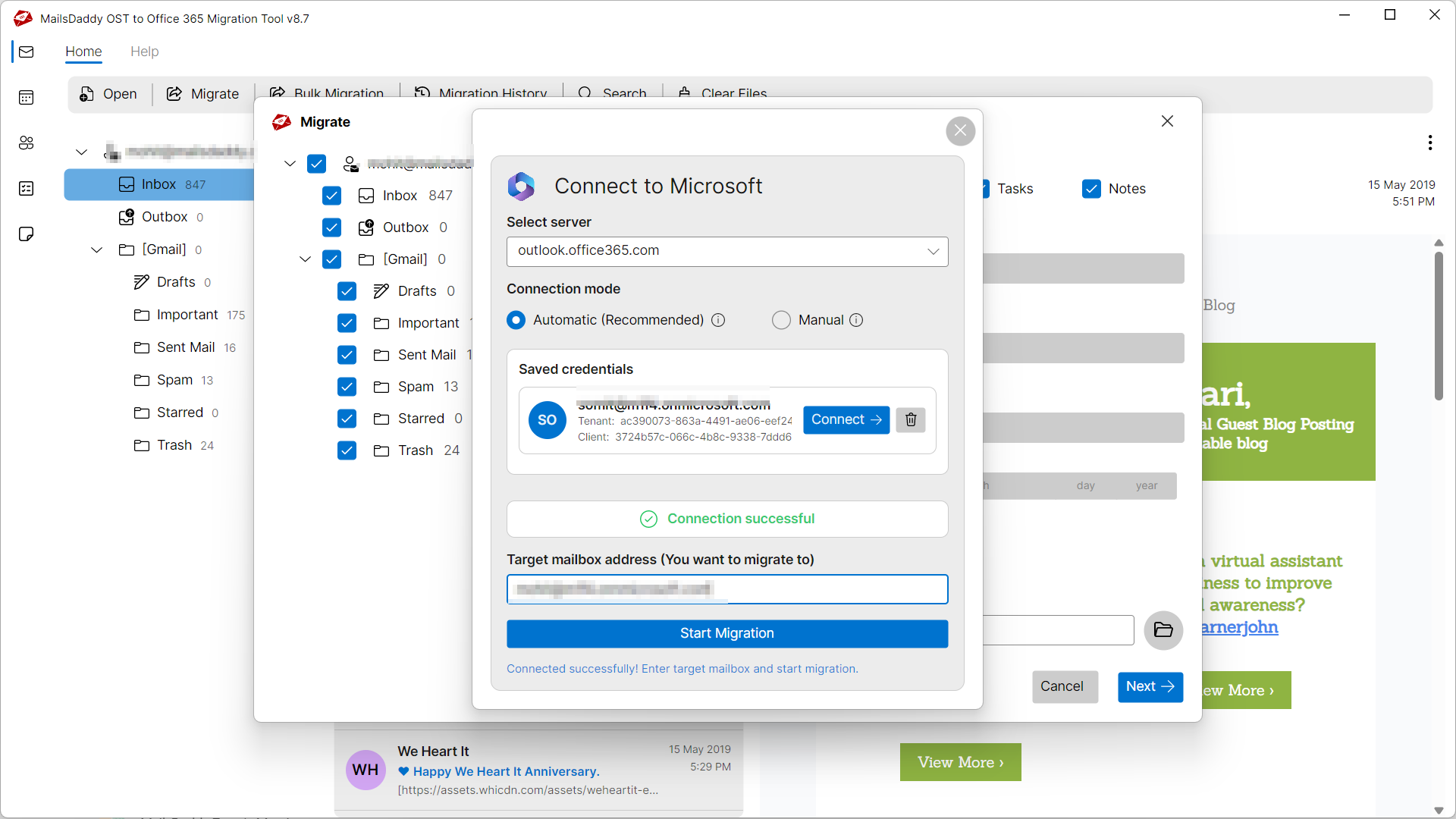
Task: Uncheck the Starred folder checkbox
Action: click(x=347, y=419)
